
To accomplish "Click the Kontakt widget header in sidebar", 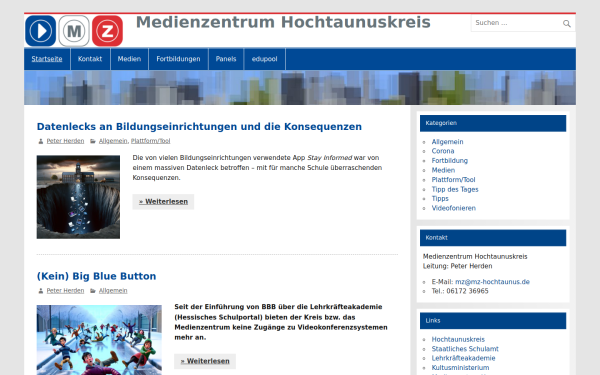I will [493, 238].
